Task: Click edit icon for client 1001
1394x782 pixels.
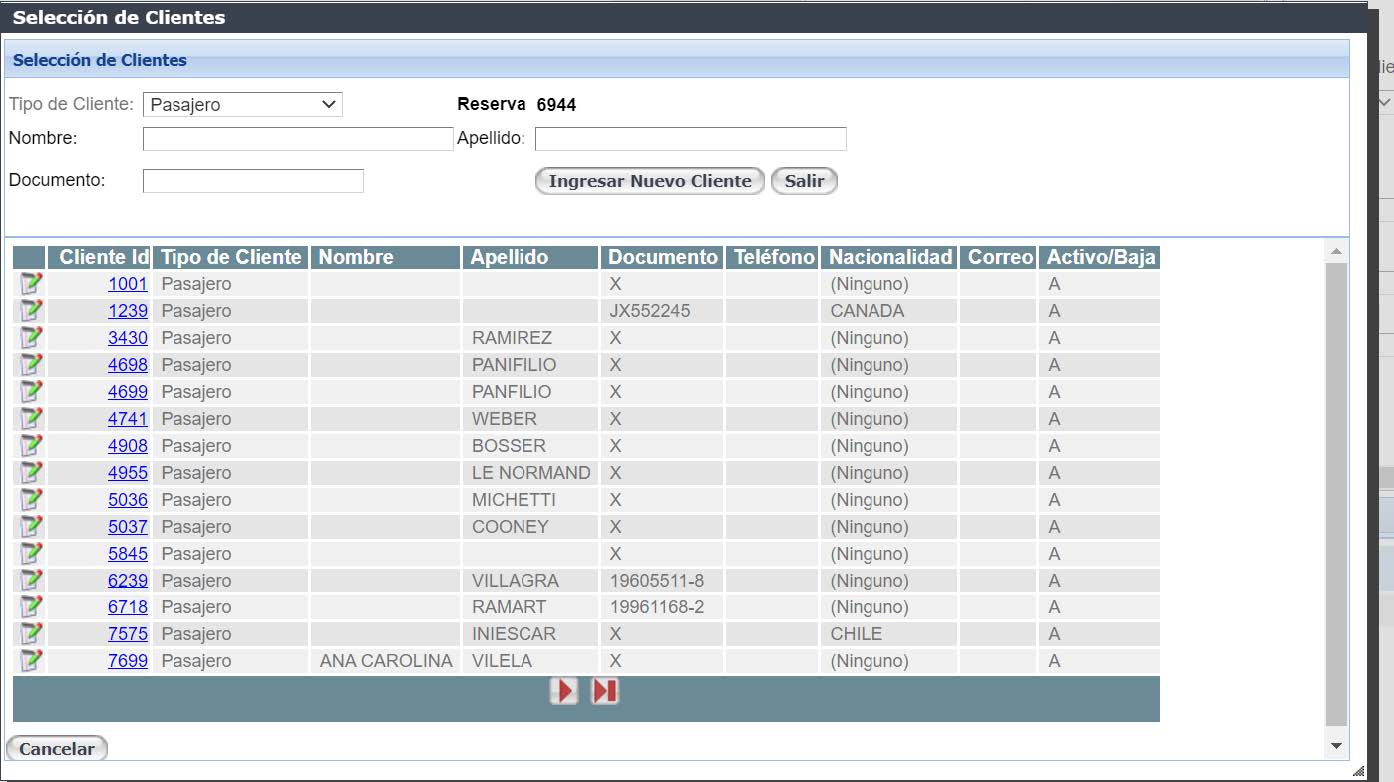Action: pyautogui.click(x=31, y=284)
